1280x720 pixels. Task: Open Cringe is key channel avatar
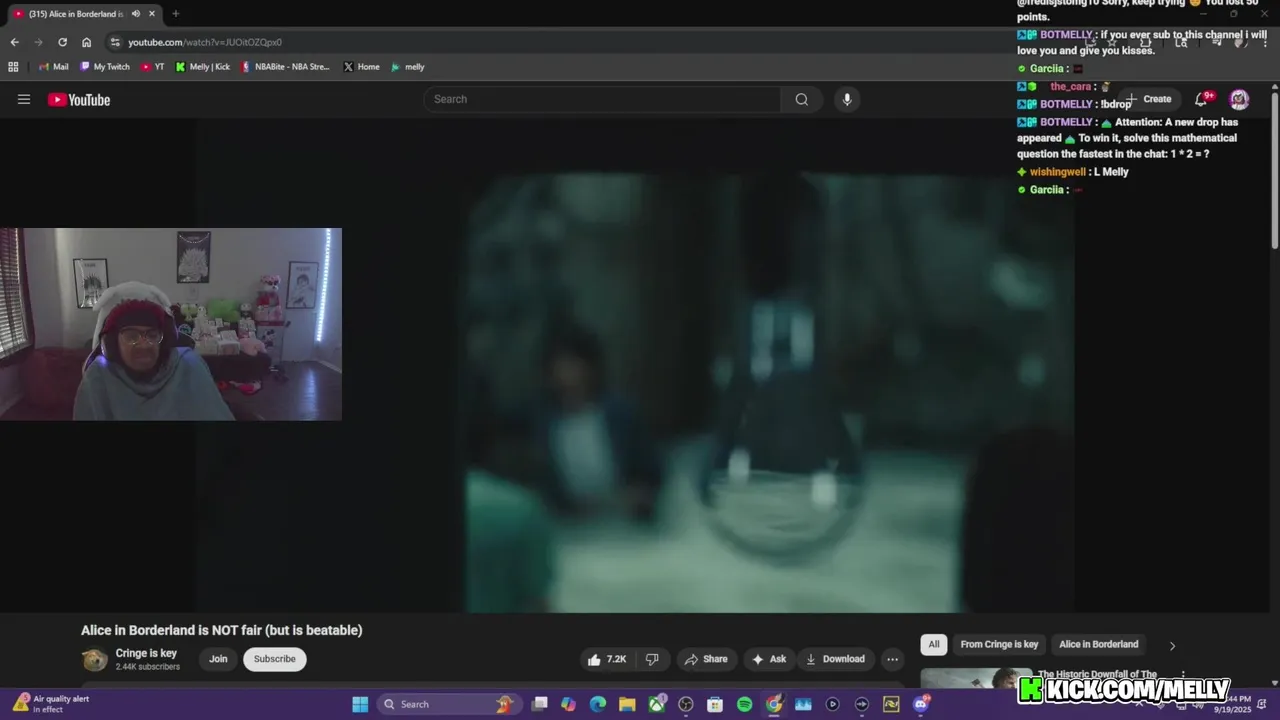click(x=94, y=659)
